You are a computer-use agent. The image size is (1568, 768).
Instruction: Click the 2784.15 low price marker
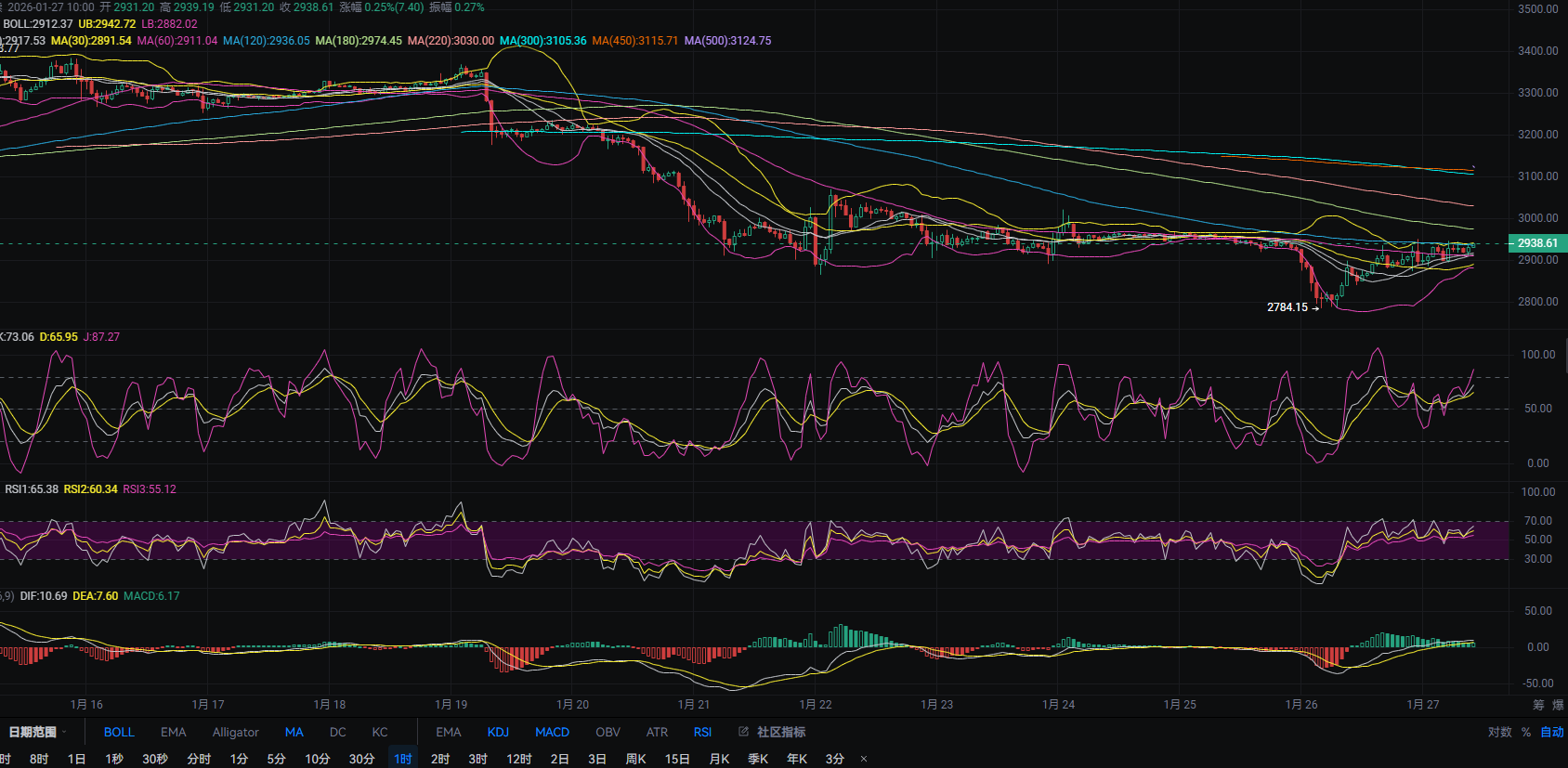[x=1287, y=307]
